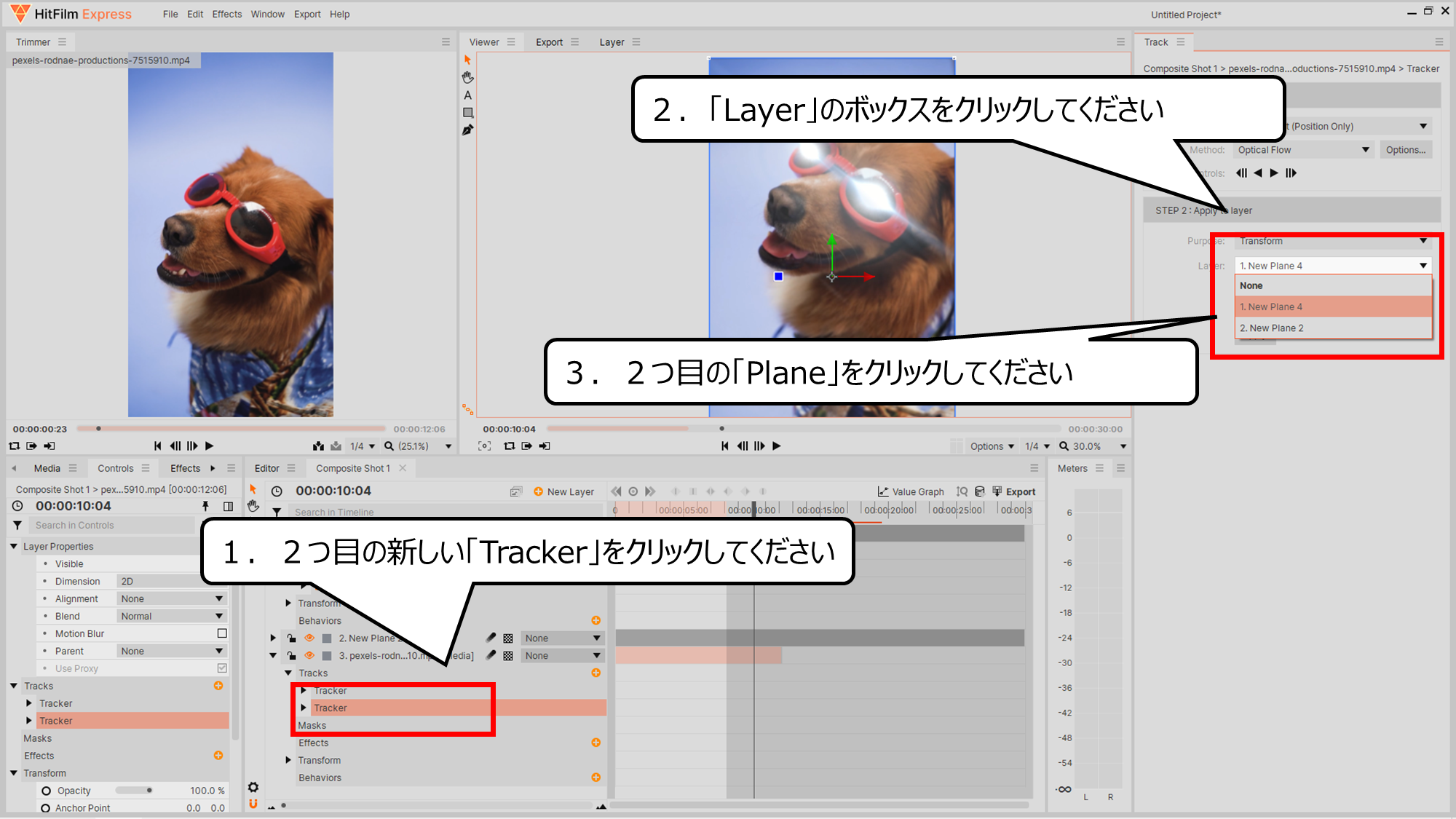Viewport: 1456px width, 819px height.
Task: Click Trimmer playback scrubber bar
Action: tap(232, 429)
